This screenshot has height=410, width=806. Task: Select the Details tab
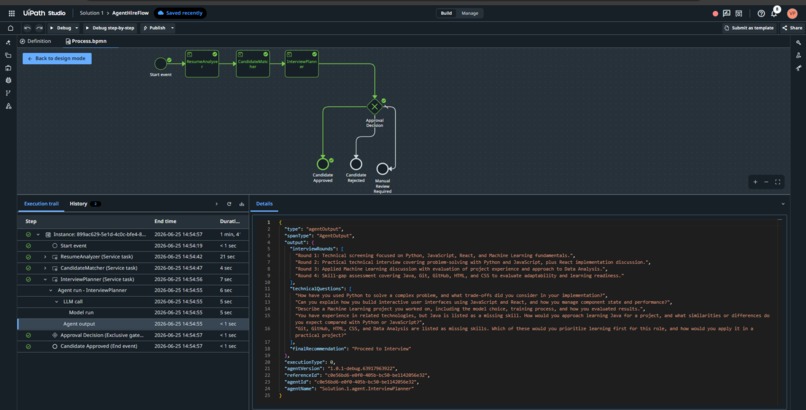point(264,204)
